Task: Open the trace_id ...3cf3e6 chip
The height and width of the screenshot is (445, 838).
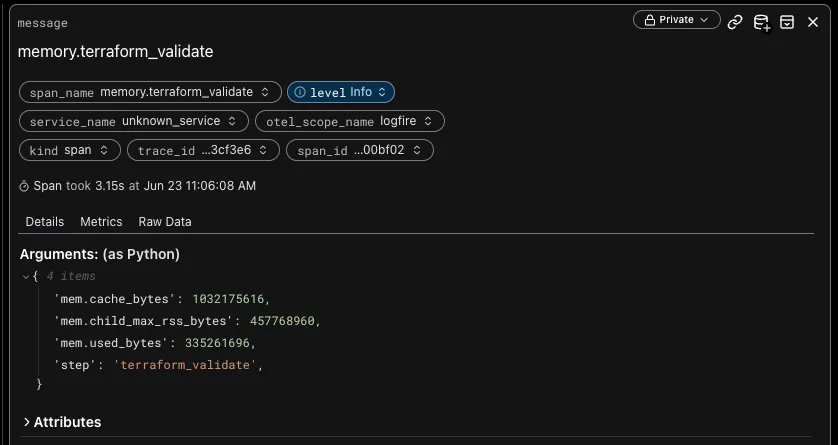Action: point(203,150)
